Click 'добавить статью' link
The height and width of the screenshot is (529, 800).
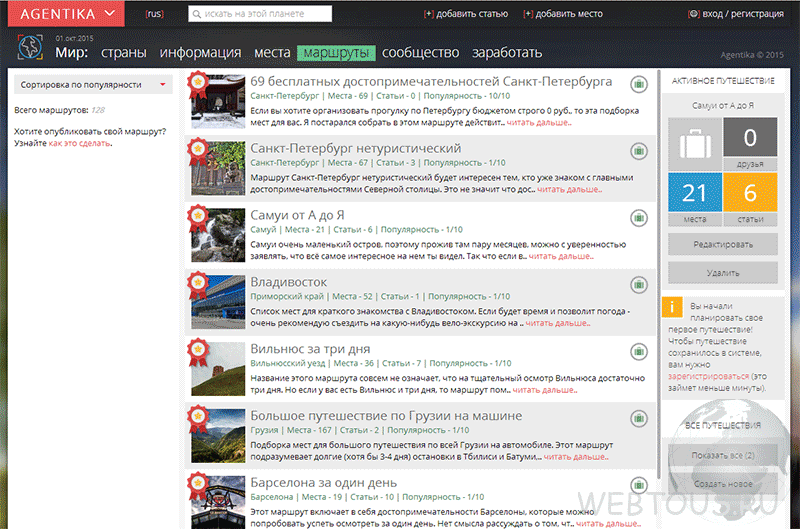pyautogui.click(x=466, y=14)
